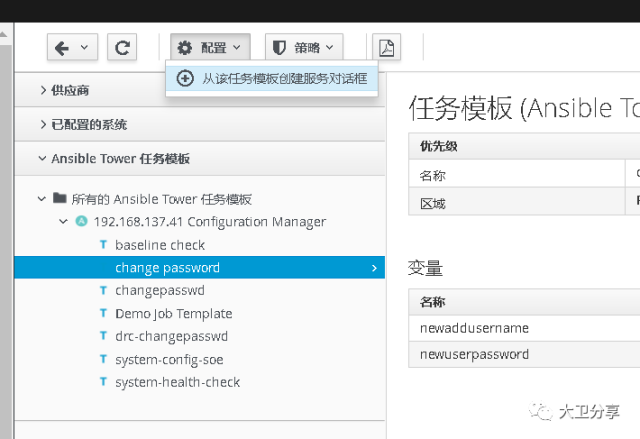This screenshot has width=640, height=439.
Task: Select 192.168.137.41 Configuration Manager tree node
Action: tap(210, 222)
